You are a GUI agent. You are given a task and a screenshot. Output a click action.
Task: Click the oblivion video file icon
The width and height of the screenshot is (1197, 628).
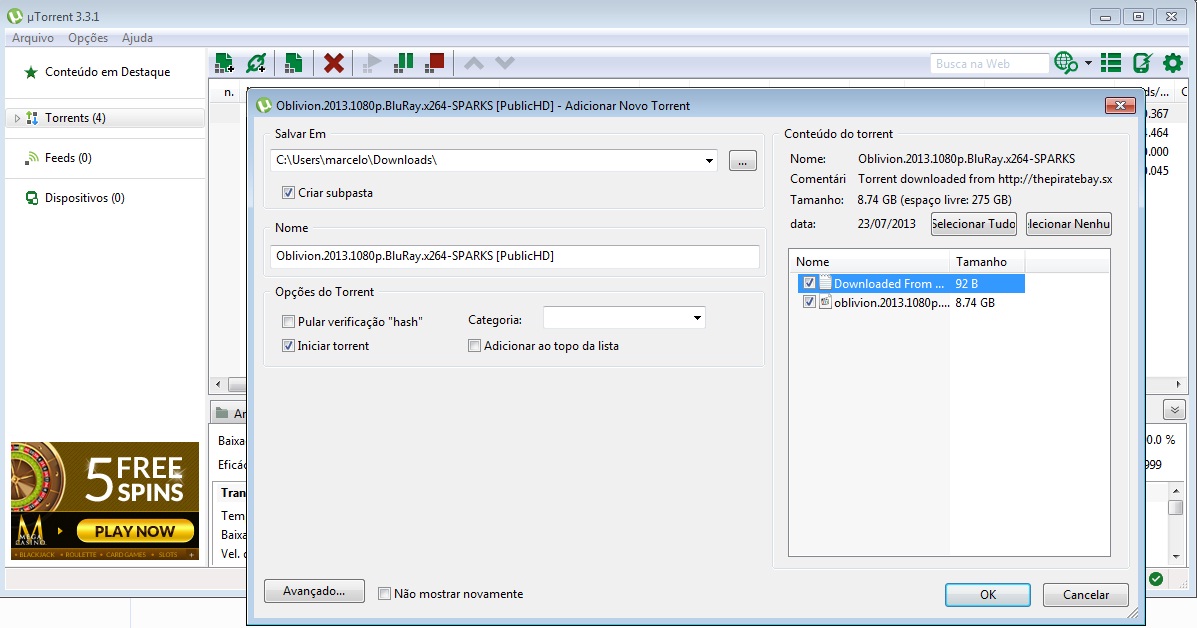[825, 302]
